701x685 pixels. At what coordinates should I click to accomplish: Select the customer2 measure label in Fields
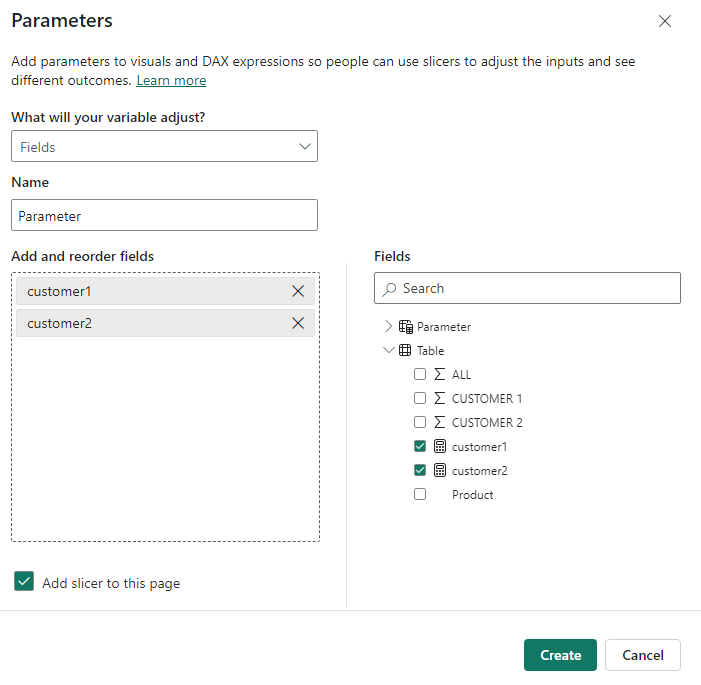480,471
